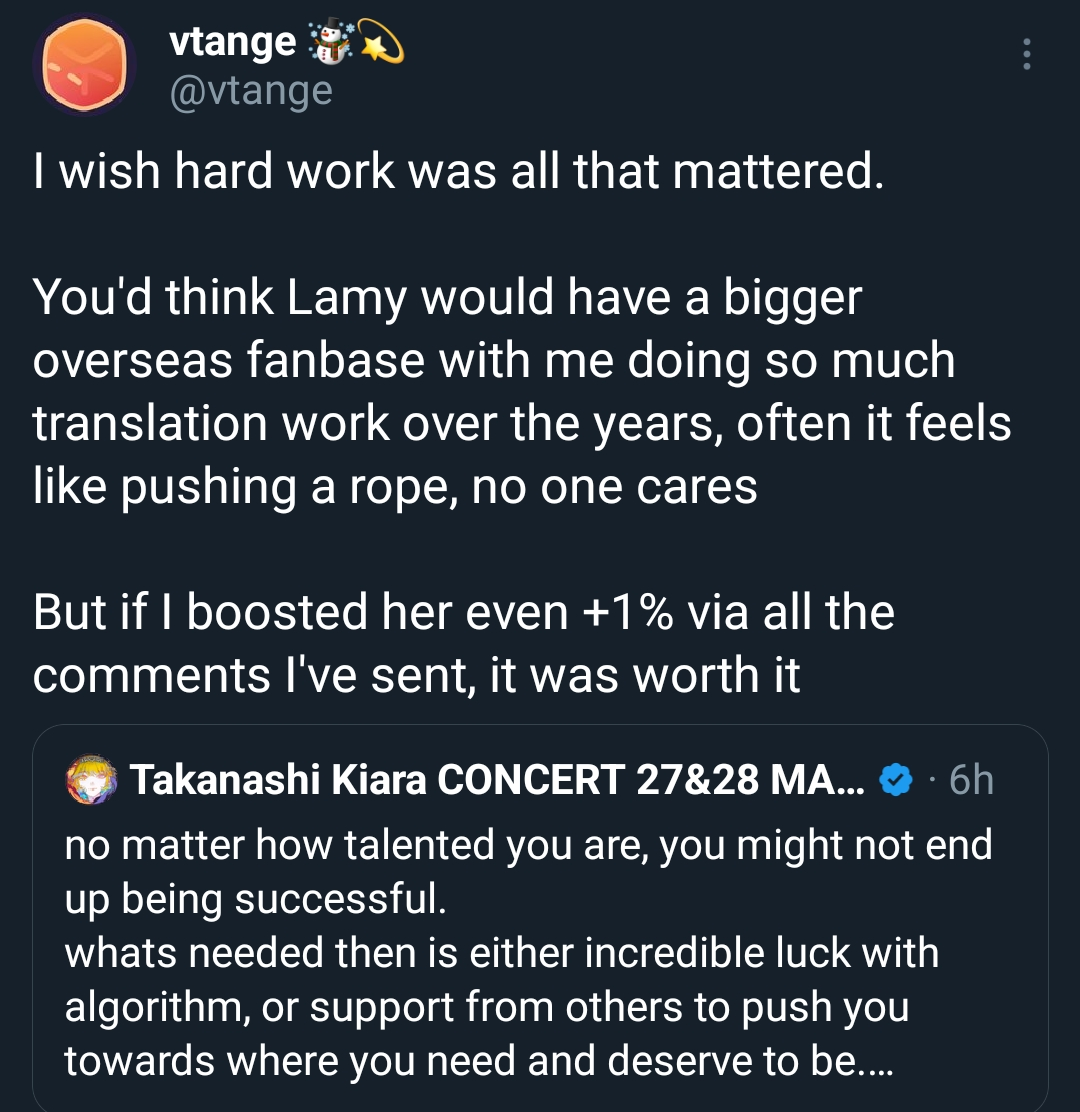Select the line "I wish hard work was all that mattered."

tap(459, 172)
